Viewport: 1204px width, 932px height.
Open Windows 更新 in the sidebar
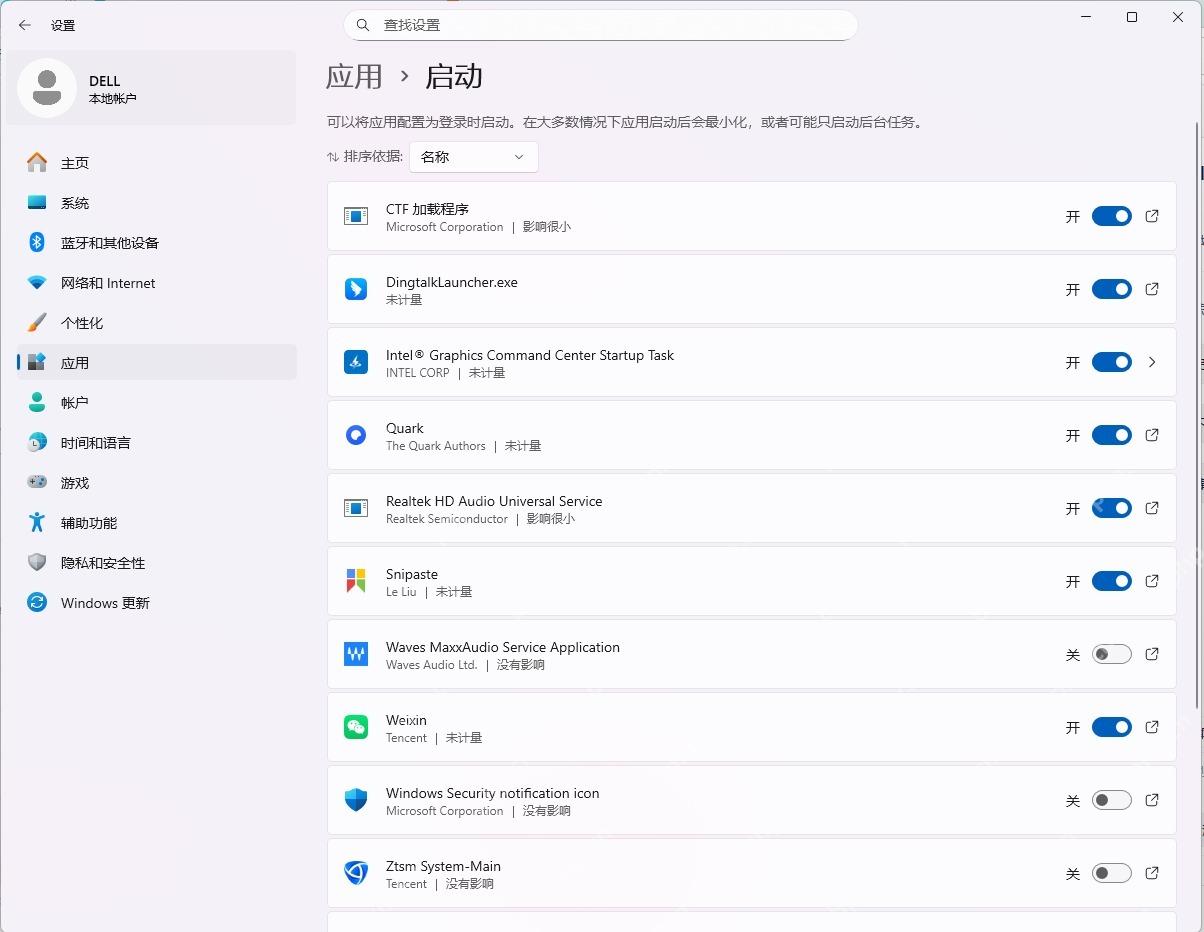pos(156,602)
